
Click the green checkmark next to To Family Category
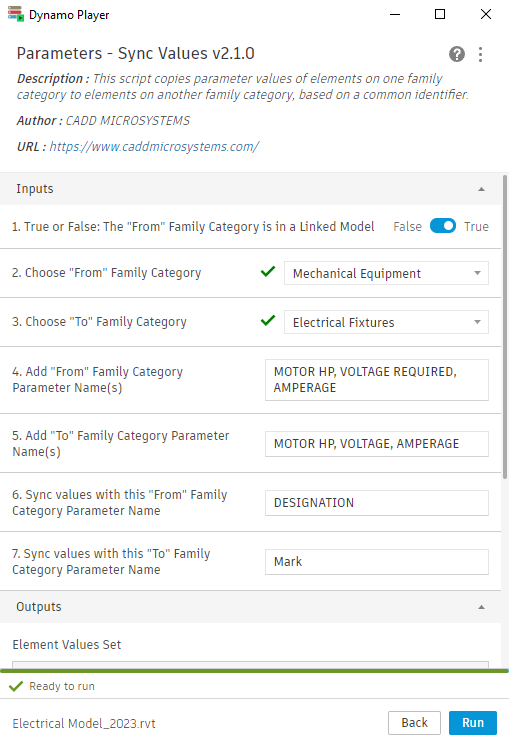click(x=268, y=321)
